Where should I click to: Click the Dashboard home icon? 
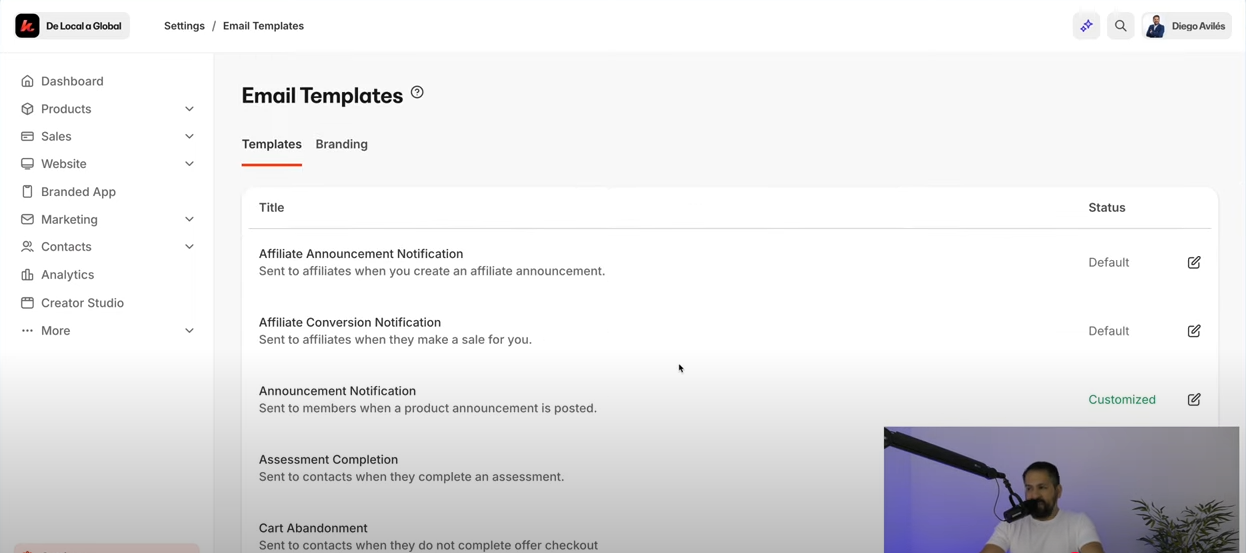[27, 81]
